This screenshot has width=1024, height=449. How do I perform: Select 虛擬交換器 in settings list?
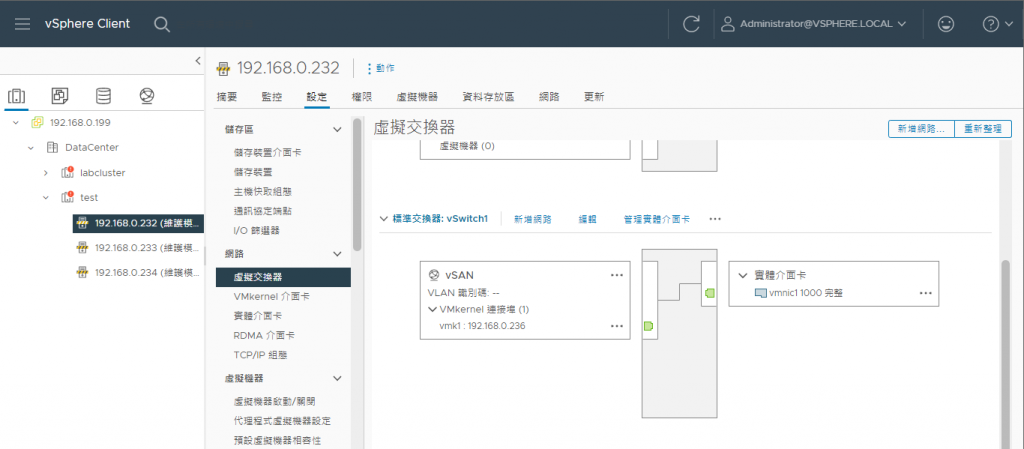click(x=283, y=277)
